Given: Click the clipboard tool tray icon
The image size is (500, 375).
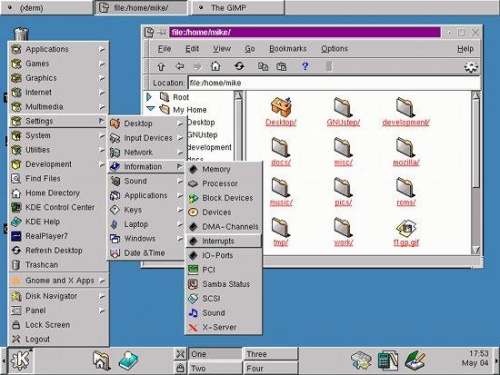Looking at the screenshot, I should (x=361, y=360).
